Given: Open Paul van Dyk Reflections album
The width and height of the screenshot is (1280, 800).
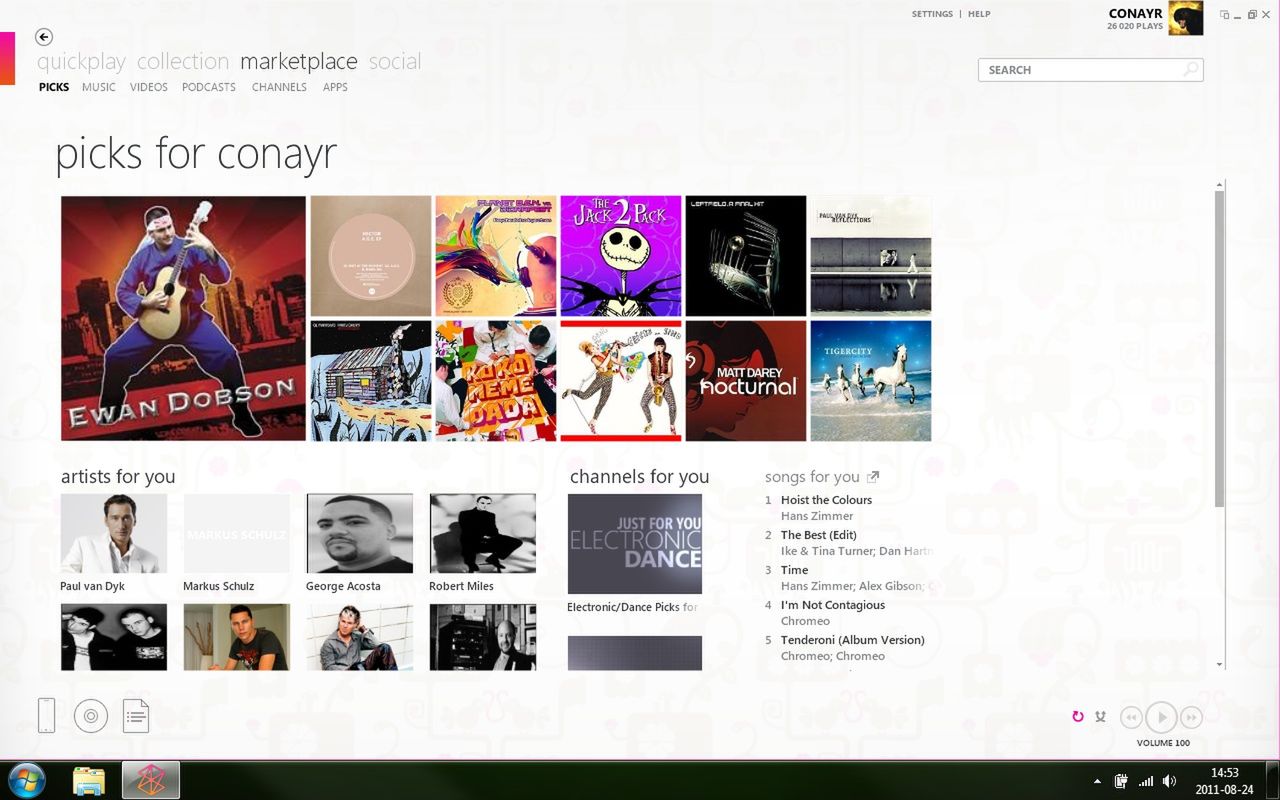Looking at the screenshot, I should (x=871, y=256).
